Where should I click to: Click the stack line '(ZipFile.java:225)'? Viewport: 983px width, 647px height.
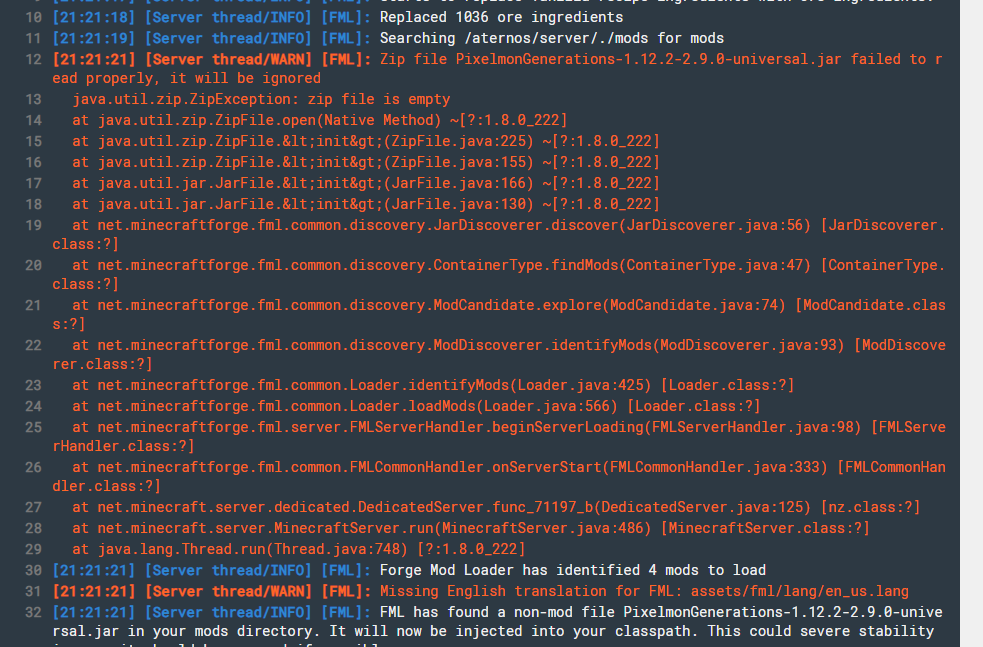pyautogui.click(x=366, y=142)
